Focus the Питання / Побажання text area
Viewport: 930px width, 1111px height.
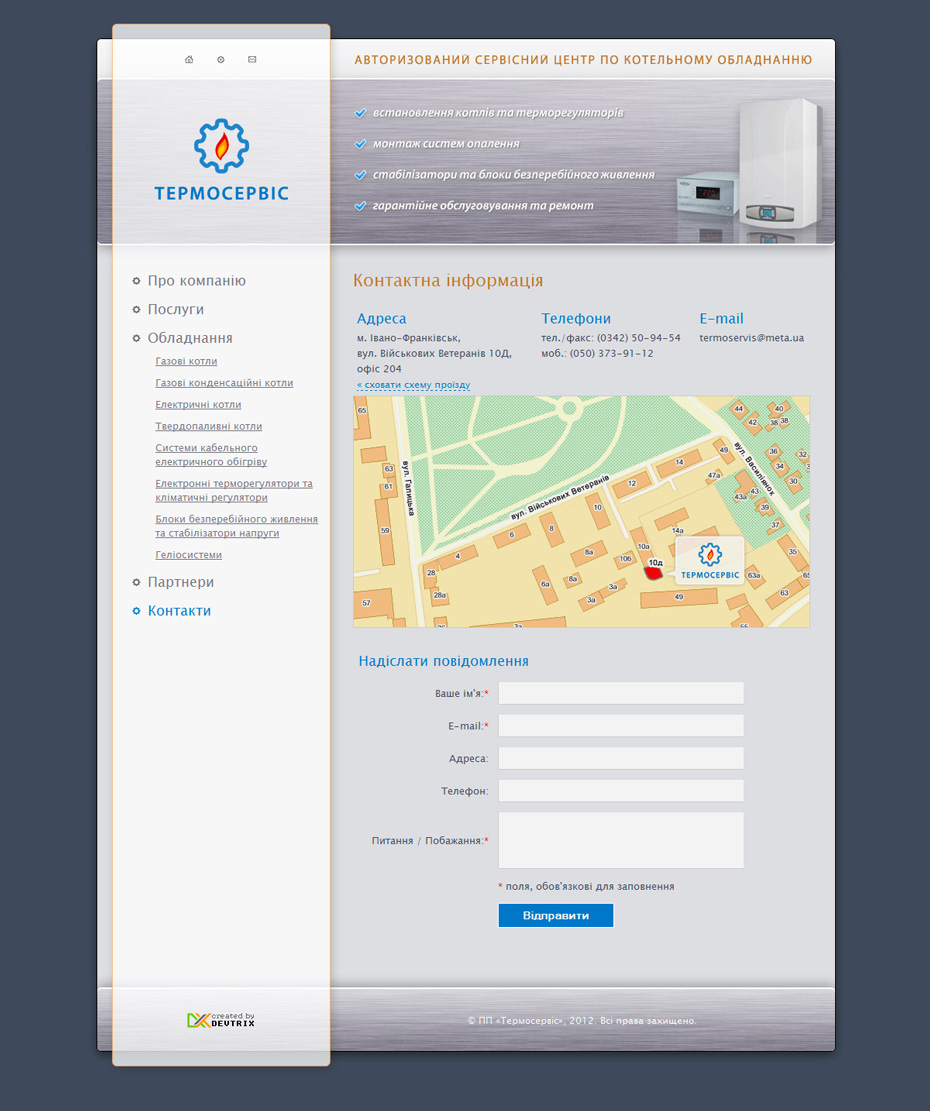pos(621,840)
